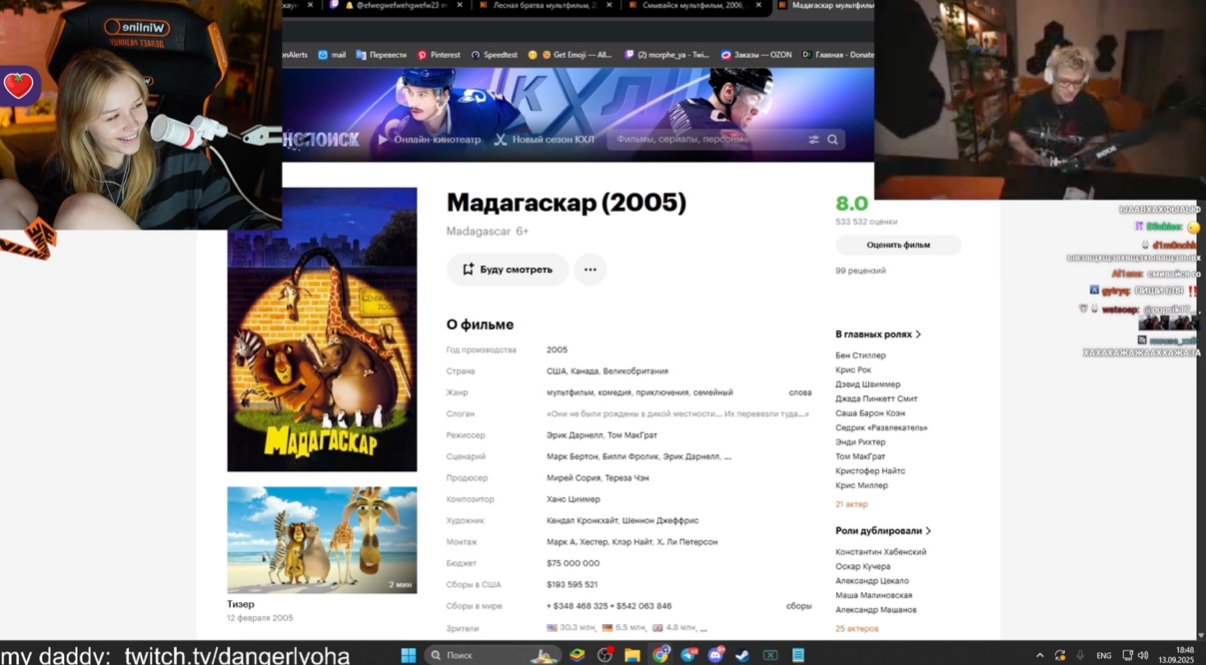Open BlueStacks from the taskbar
Screen dimensions: 1206x665
pyautogui.click(x=577, y=656)
